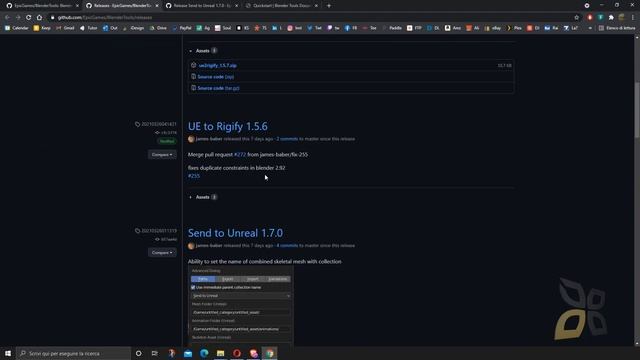Open the Calendar bookmark
This screenshot has height=360, width=640.
tap(17, 28)
